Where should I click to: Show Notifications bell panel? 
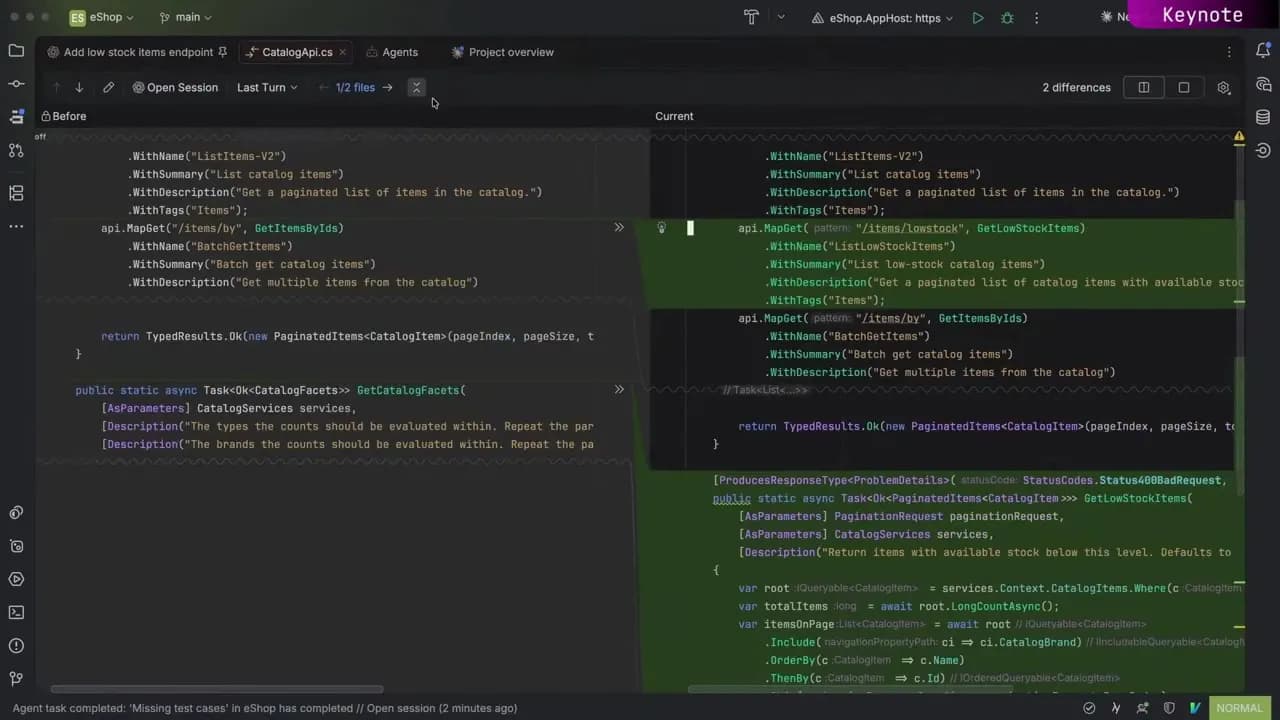(x=1263, y=51)
